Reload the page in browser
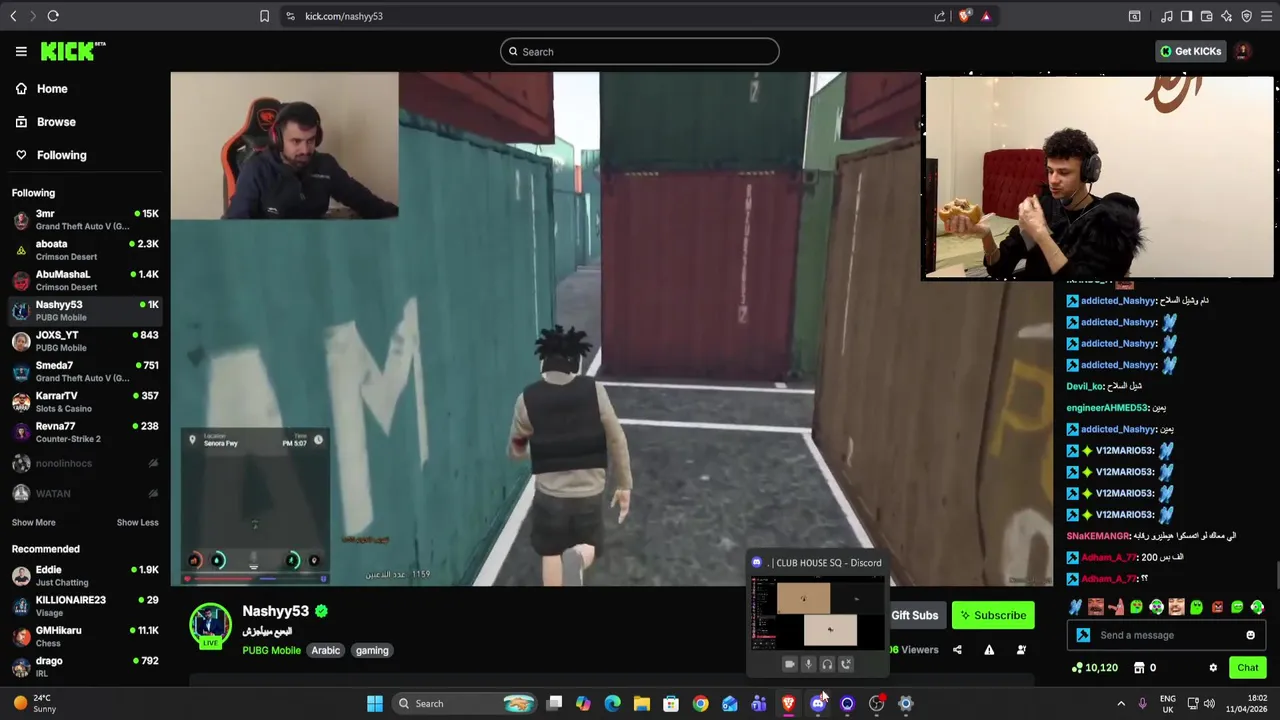This screenshot has width=1280, height=720. click(x=53, y=16)
